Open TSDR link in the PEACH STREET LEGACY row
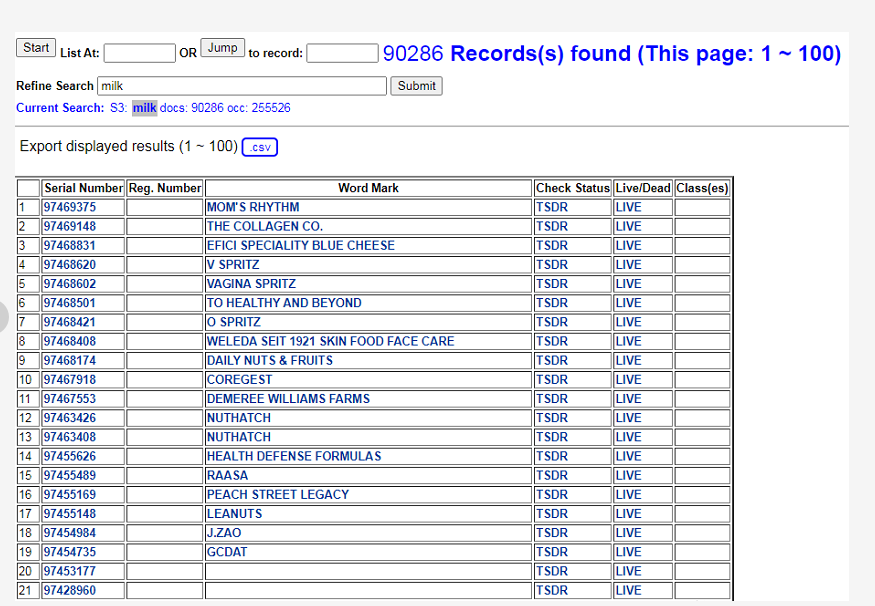The width and height of the screenshot is (875, 606). tap(552, 494)
